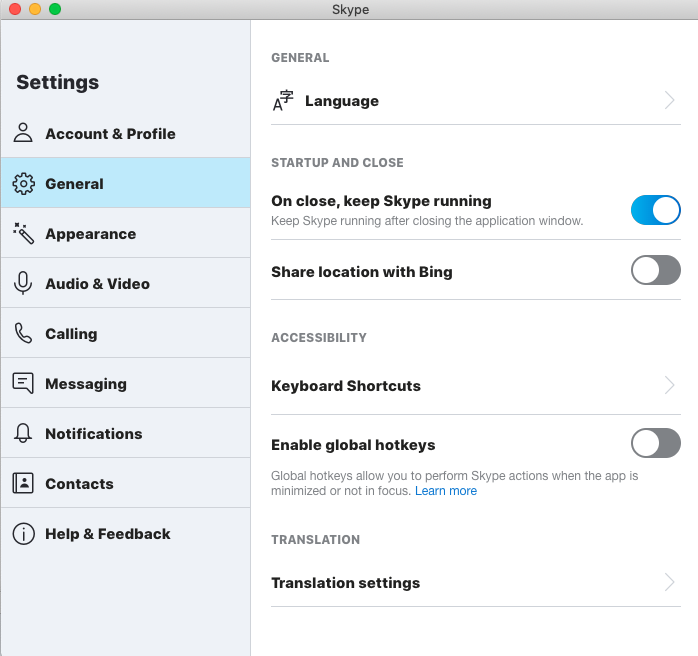Select the General settings section

pyautogui.click(x=126, y=183)
